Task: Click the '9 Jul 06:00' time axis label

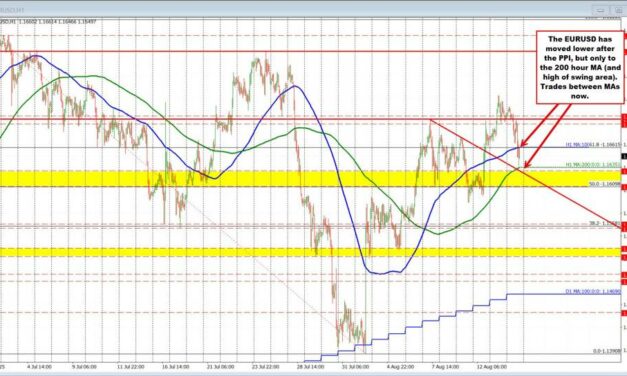Action: [x=84, y=366]
